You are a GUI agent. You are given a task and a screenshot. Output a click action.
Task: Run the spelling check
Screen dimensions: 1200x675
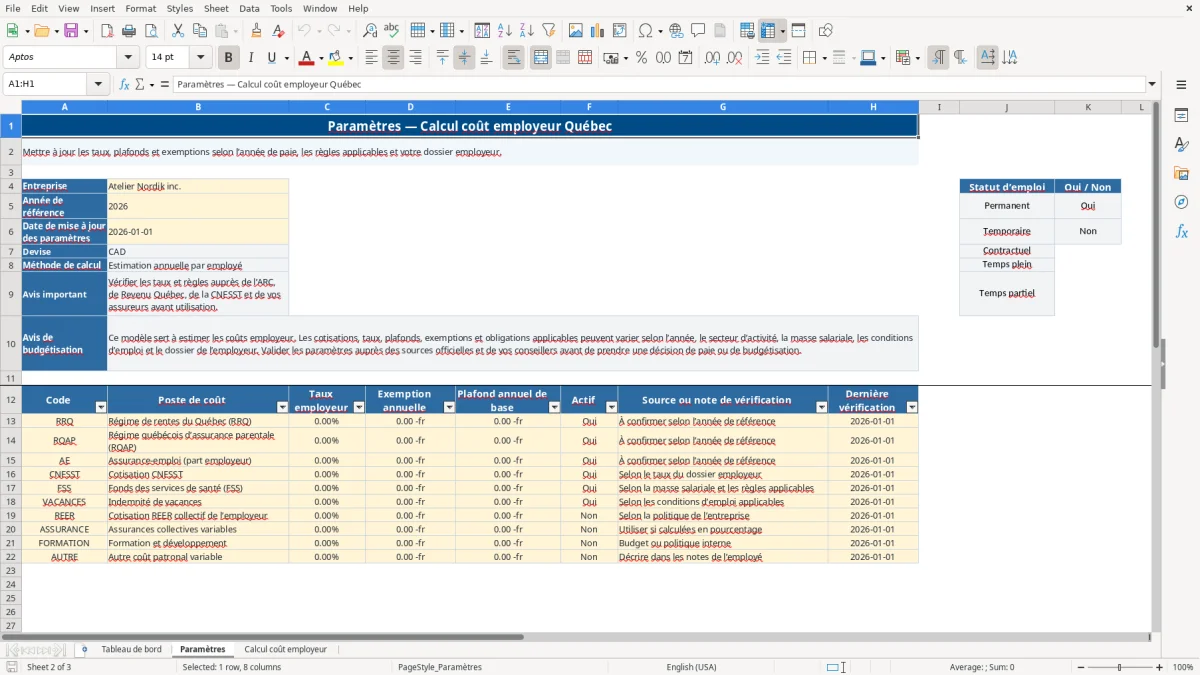(x=392, y=31)
